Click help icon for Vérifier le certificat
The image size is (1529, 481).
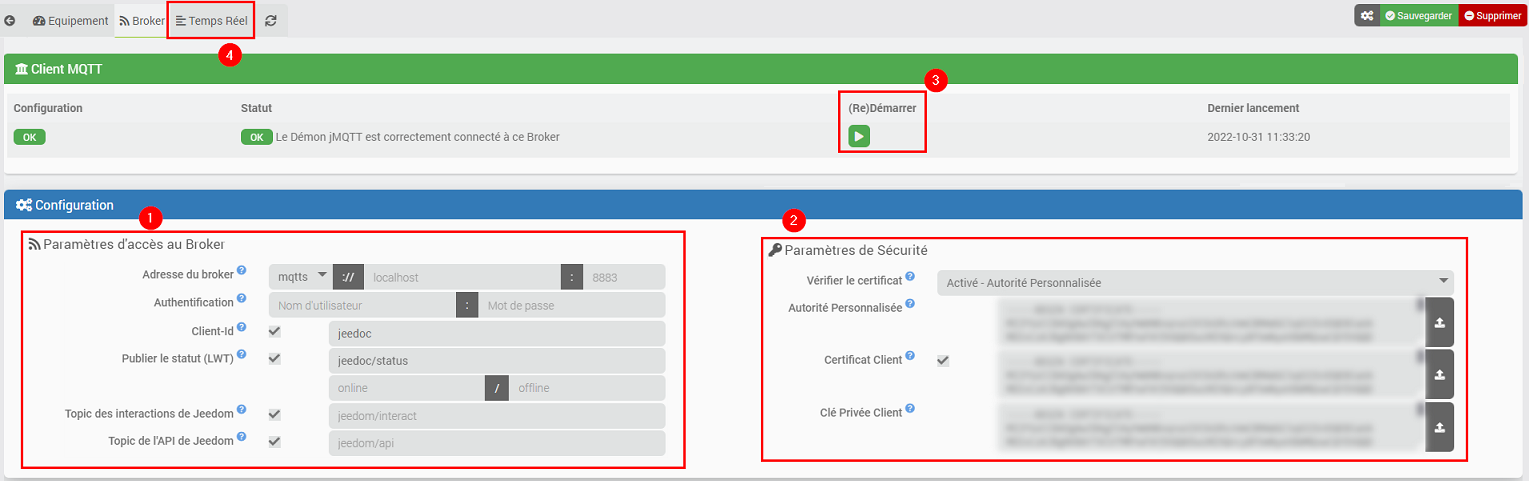click(910, 277)
